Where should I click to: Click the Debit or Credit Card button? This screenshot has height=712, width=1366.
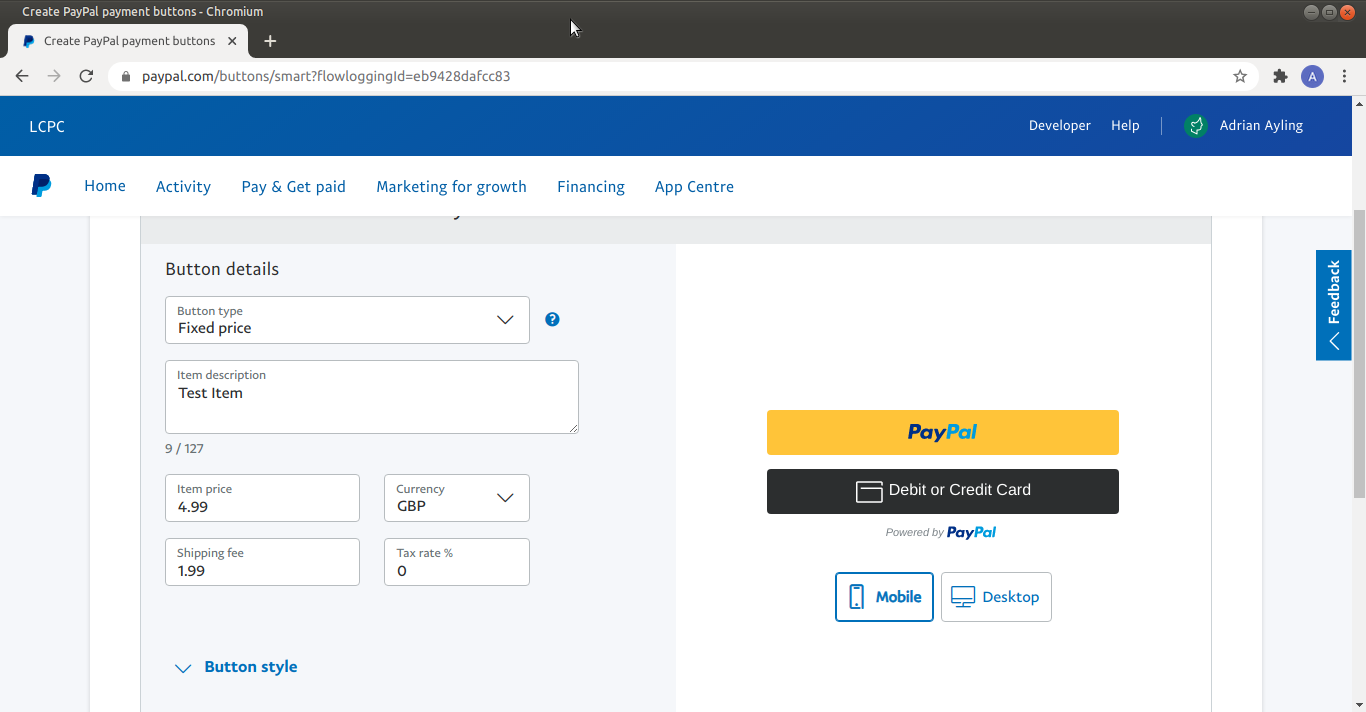pos(943,491)
